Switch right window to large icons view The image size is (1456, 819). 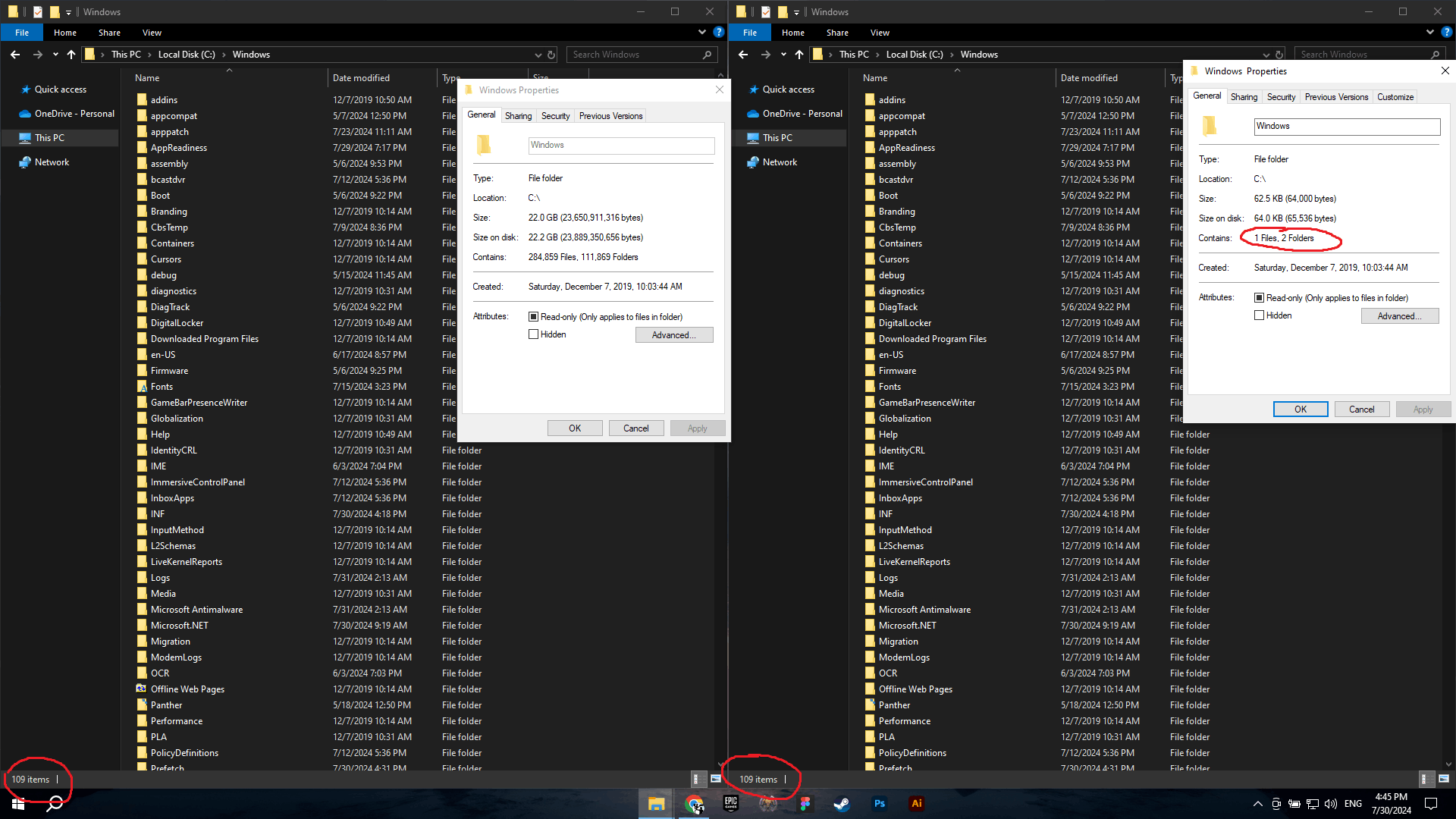(x=1444, y=779)
